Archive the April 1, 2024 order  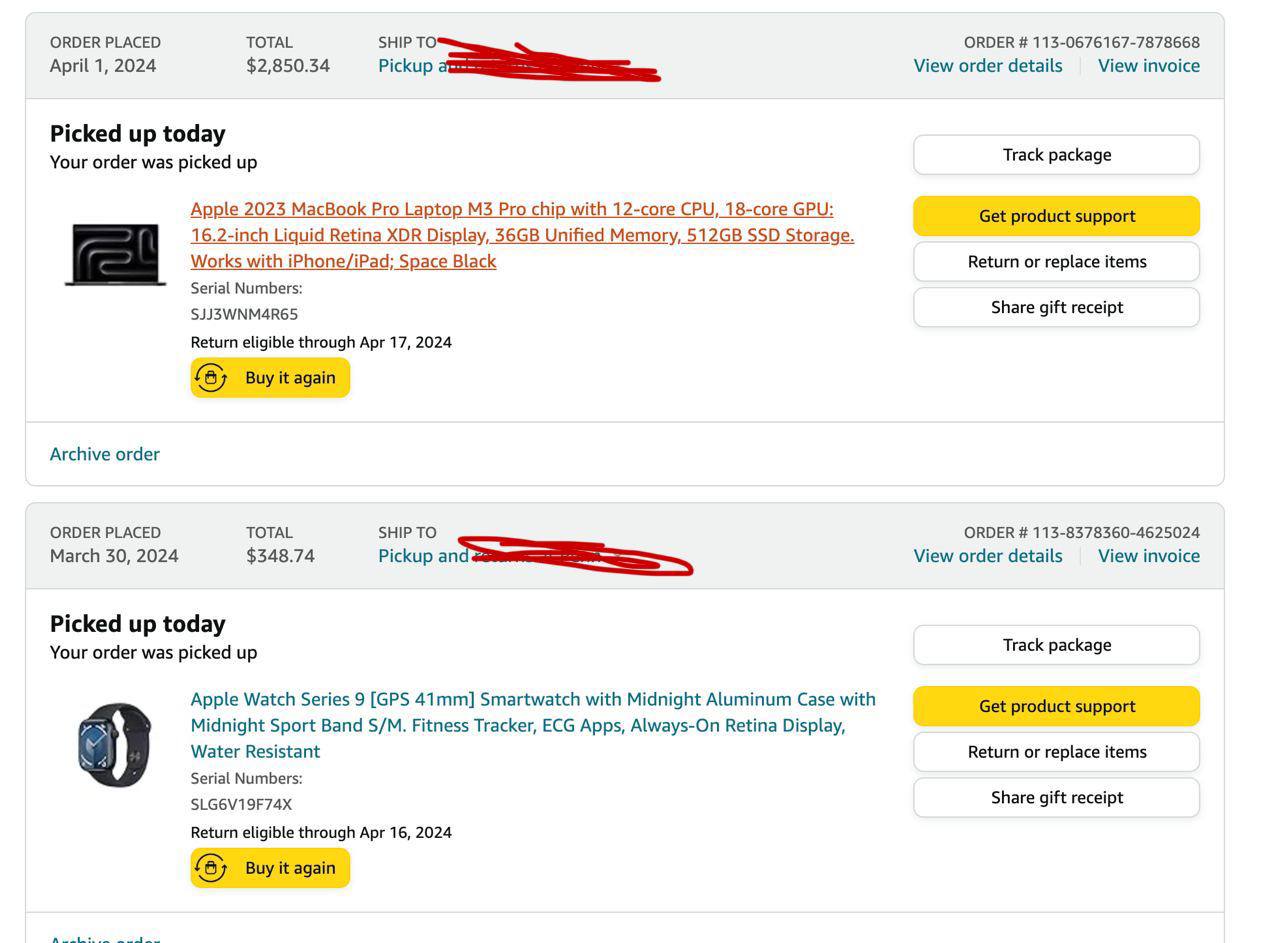pyautogui.click(x=105, y=454)
